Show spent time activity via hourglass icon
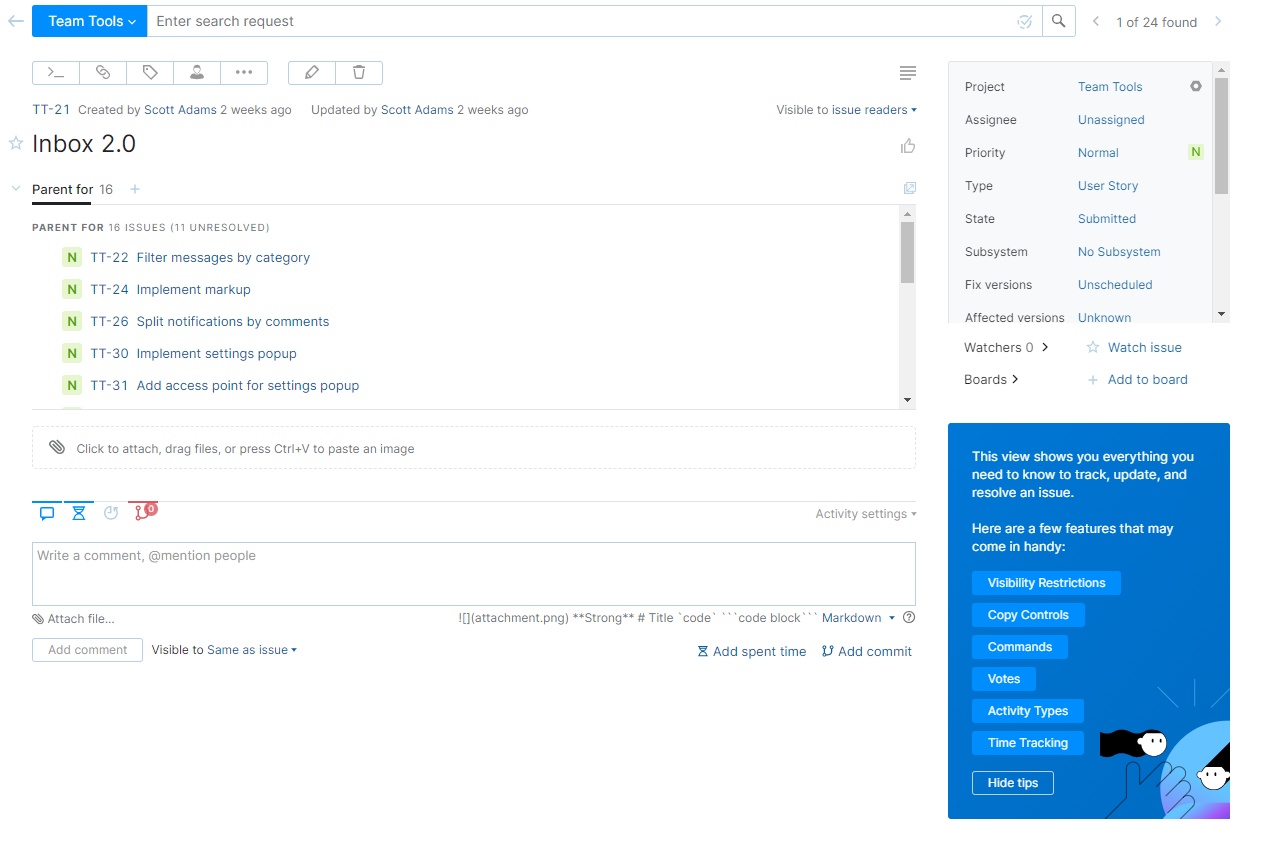 (79, 512)
